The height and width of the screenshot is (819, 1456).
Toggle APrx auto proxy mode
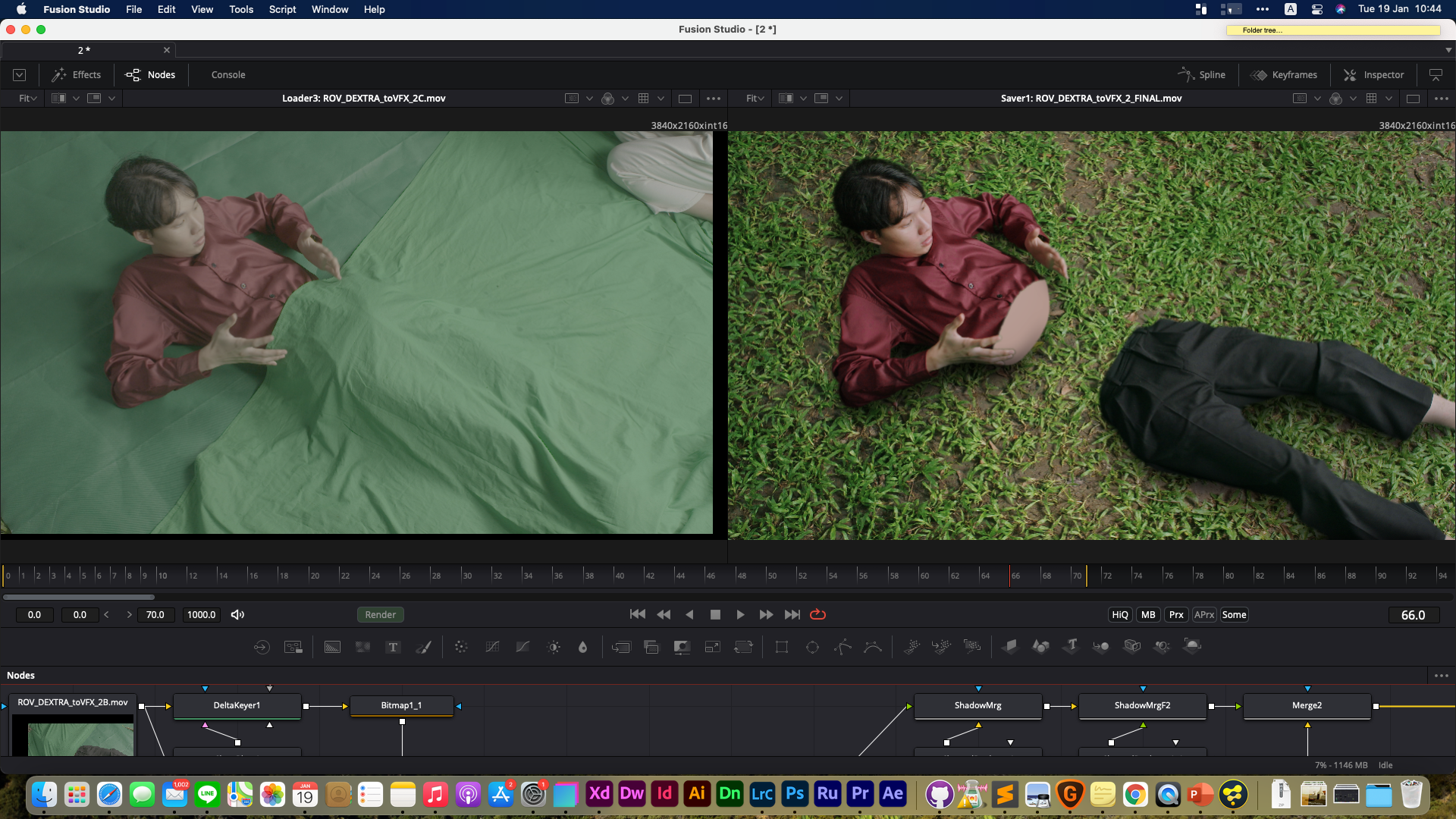coord(1204,615)
